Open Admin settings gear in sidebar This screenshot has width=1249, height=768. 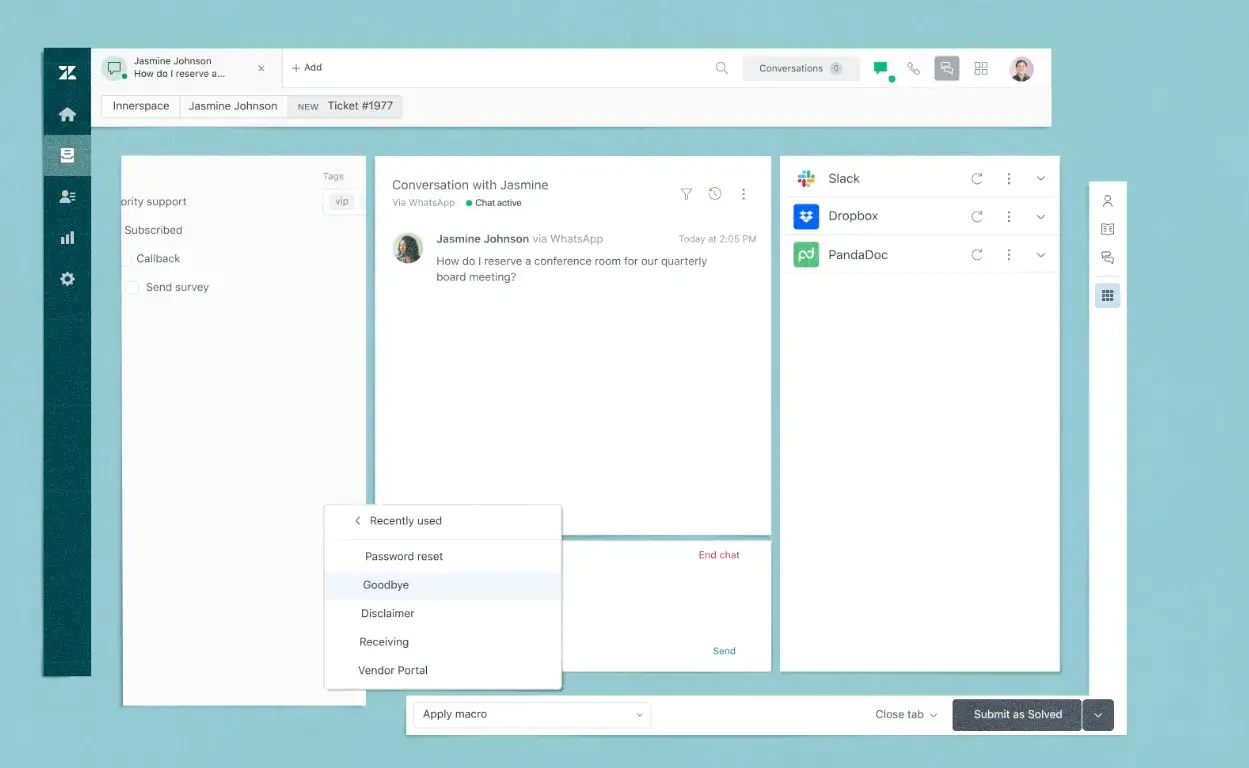click(67, 279)
